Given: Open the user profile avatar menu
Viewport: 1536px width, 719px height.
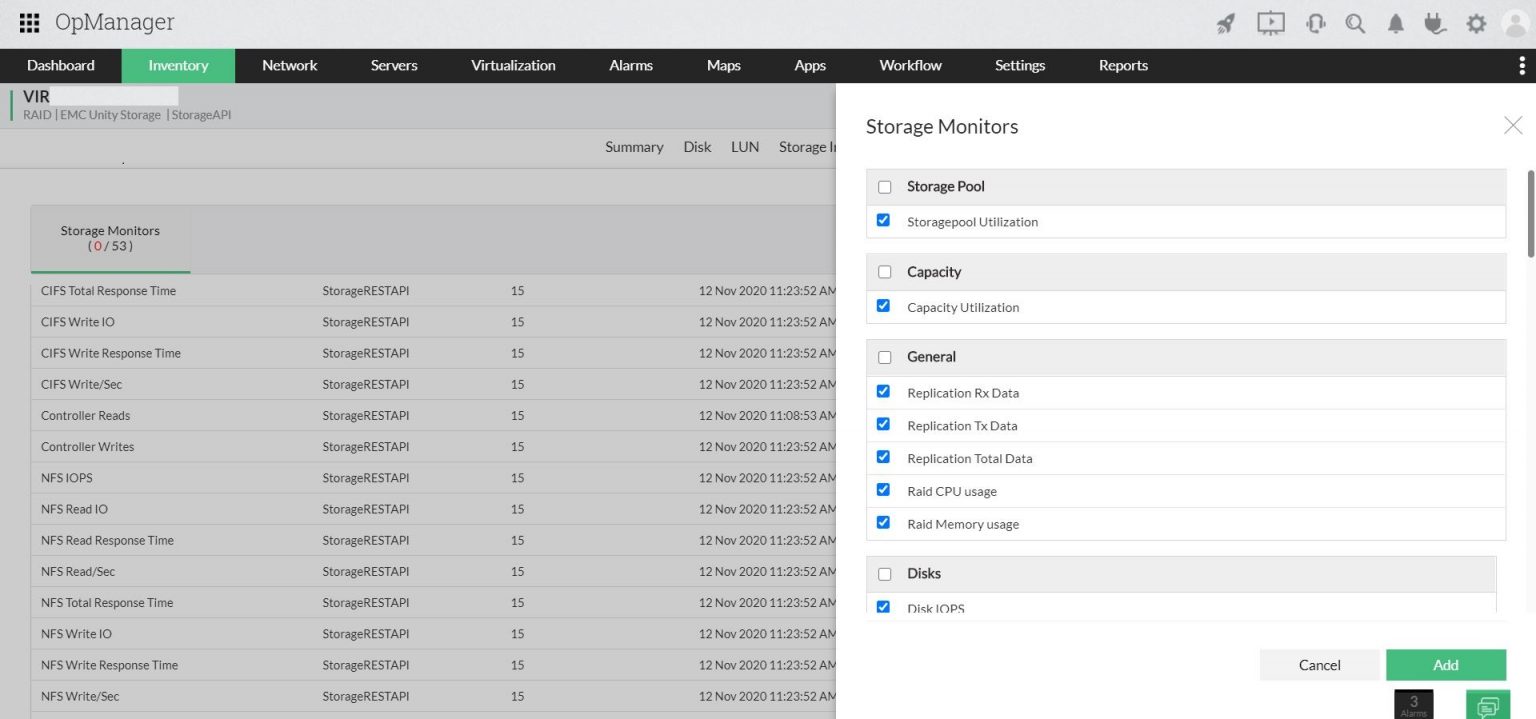Looking at the screenshot, I should (1516, 24).
